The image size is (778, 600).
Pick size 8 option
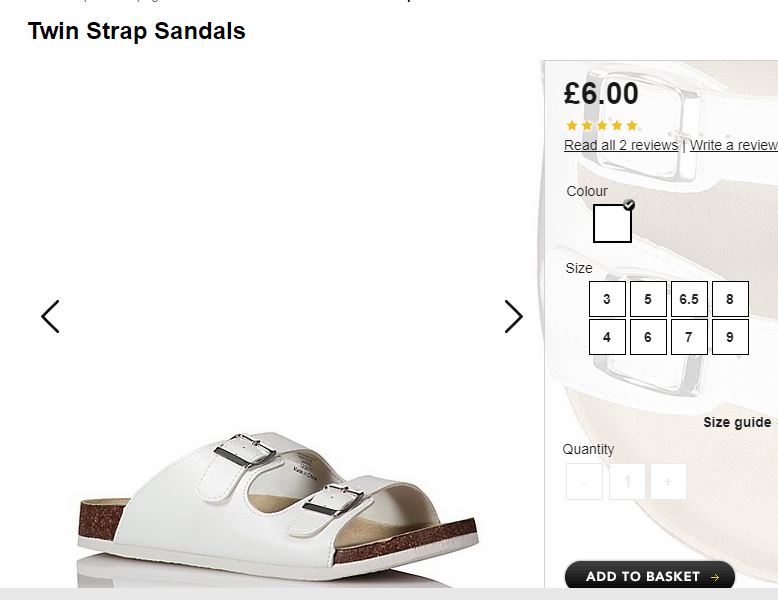click(x=730, y=299)
